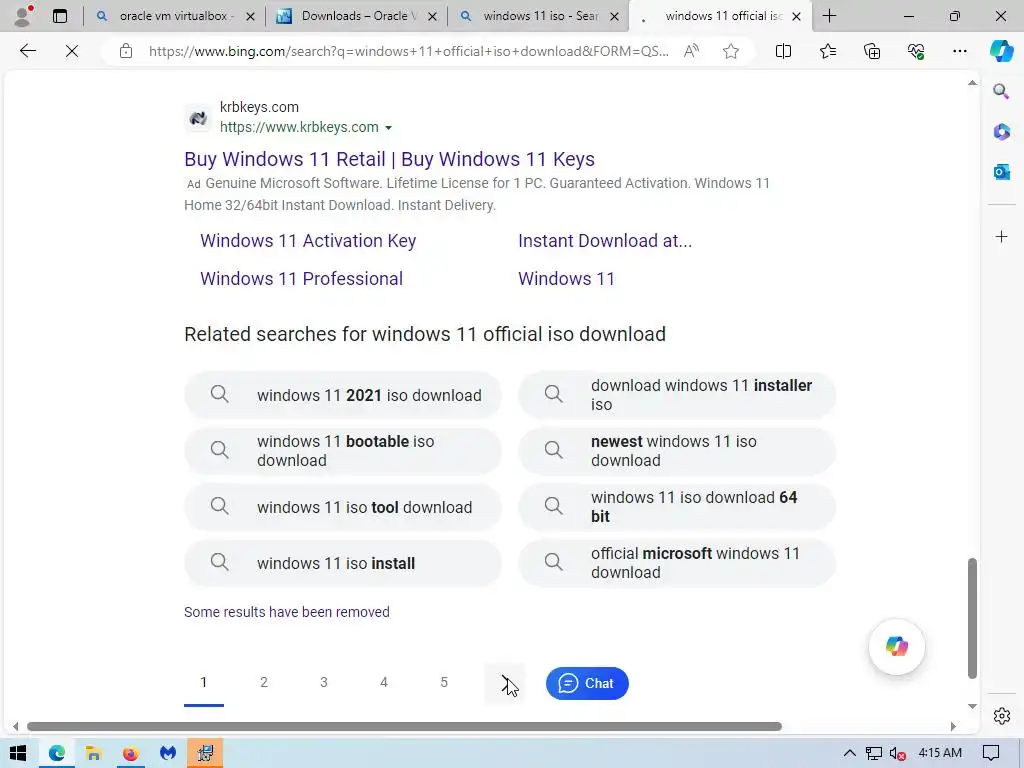
Task: Click the network tray icon
Action: coord(873,754)
